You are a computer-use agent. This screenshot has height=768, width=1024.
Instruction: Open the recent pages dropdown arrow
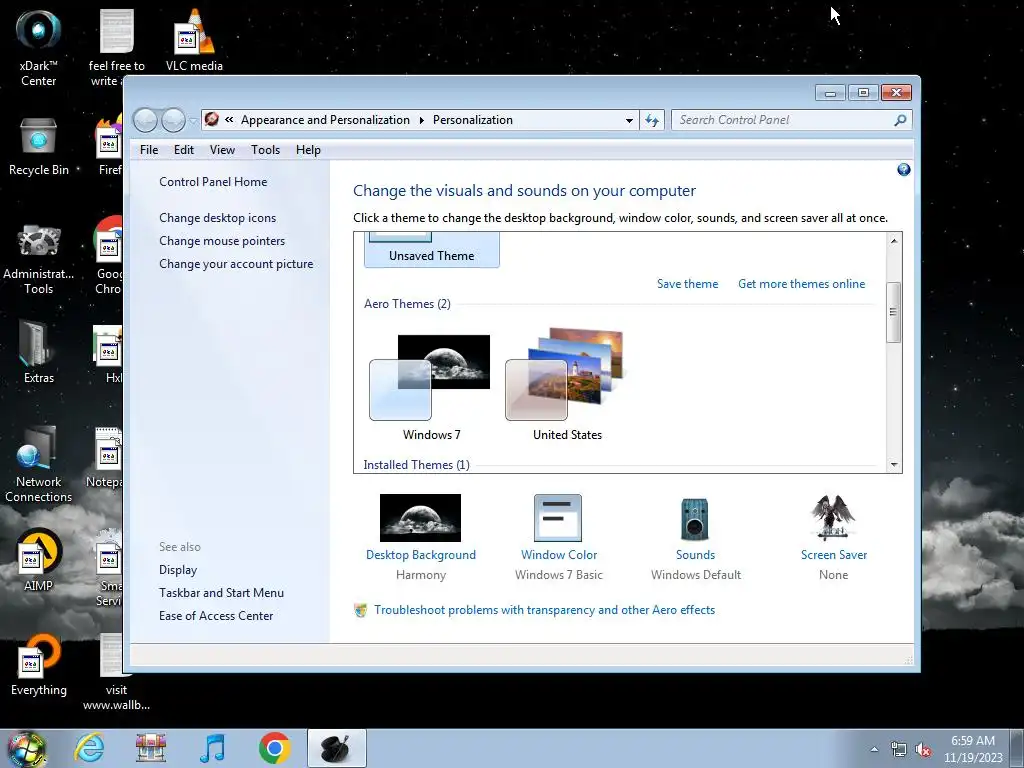[193, 121]
